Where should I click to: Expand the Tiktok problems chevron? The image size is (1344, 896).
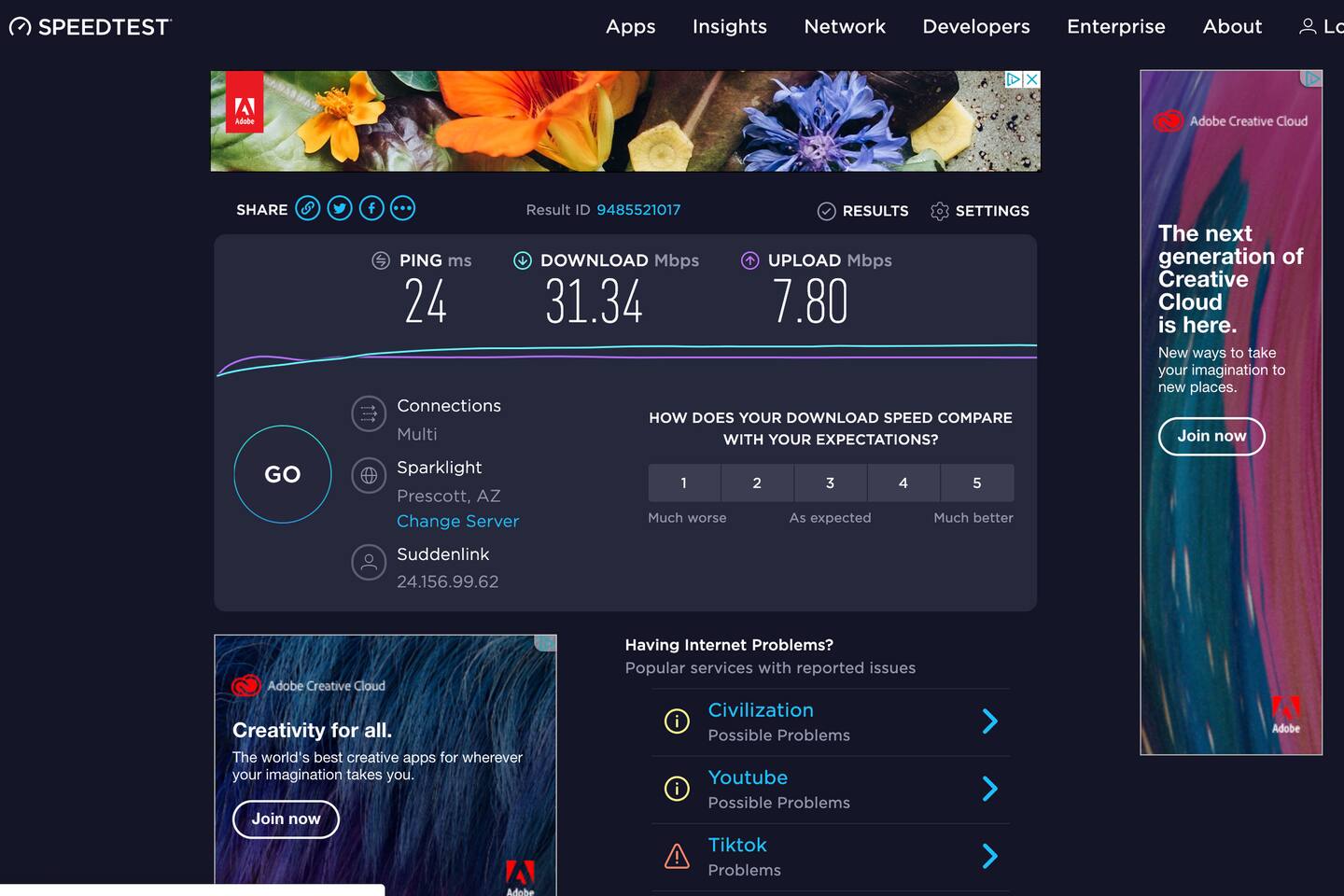pyautogui.click(x=989, y=857)
